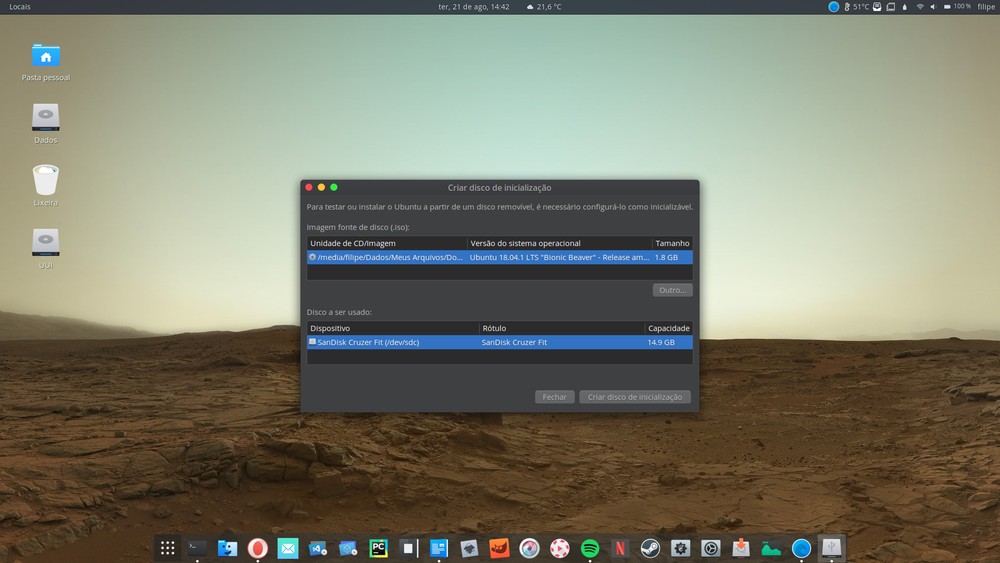Launch PyCharm from the dock

tap(378, 548)
